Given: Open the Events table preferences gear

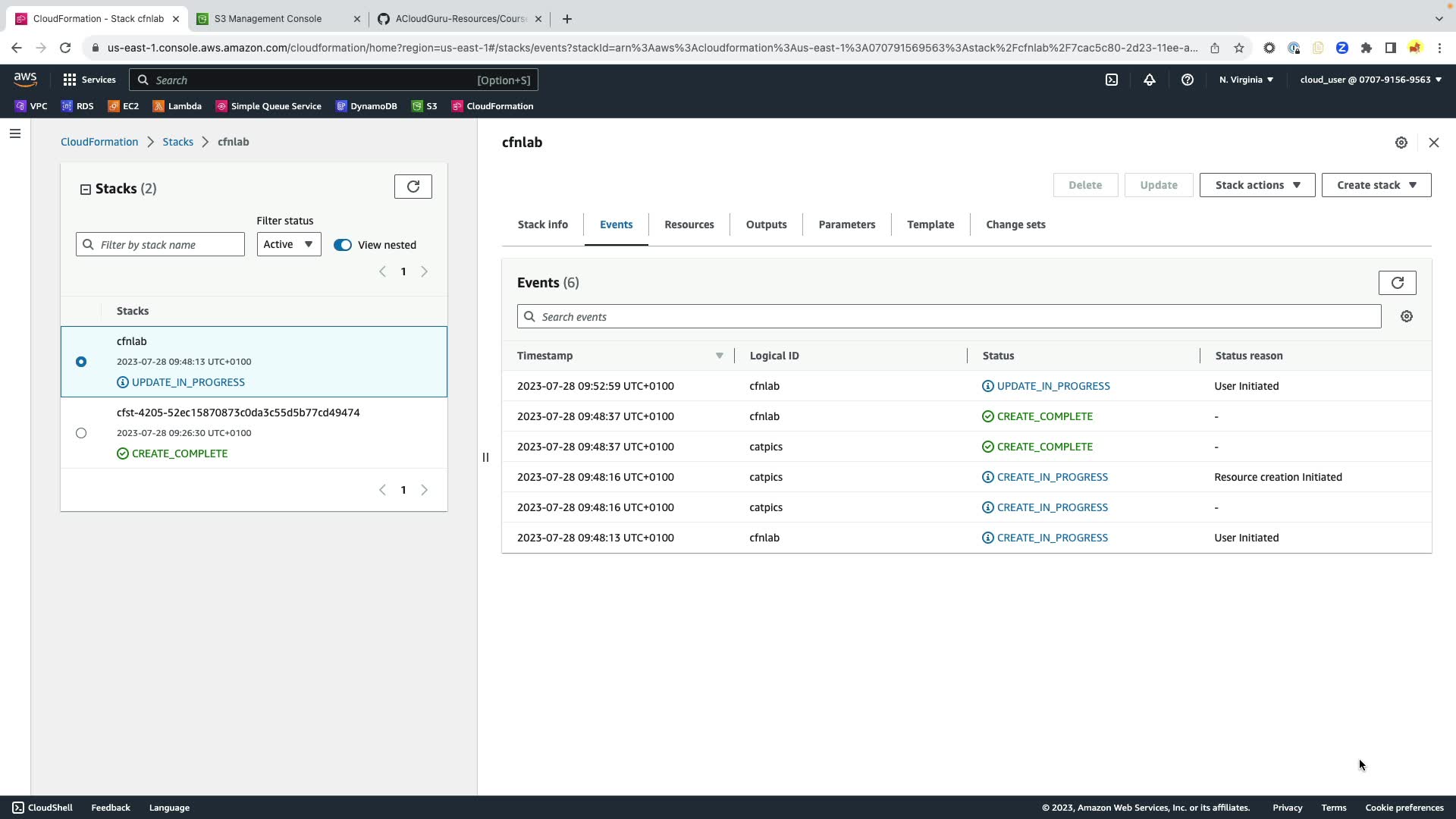Looking at the screenshot, I should (1406, 316).
